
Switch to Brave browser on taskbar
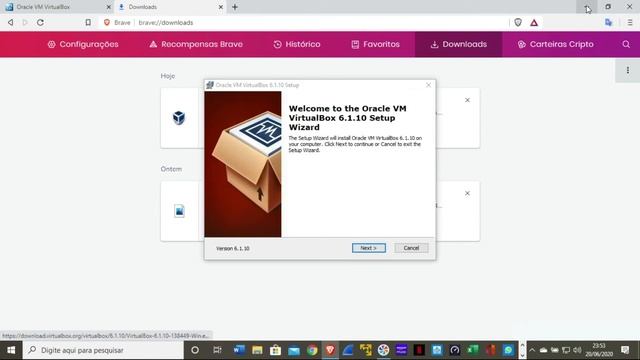coord(330,350)
